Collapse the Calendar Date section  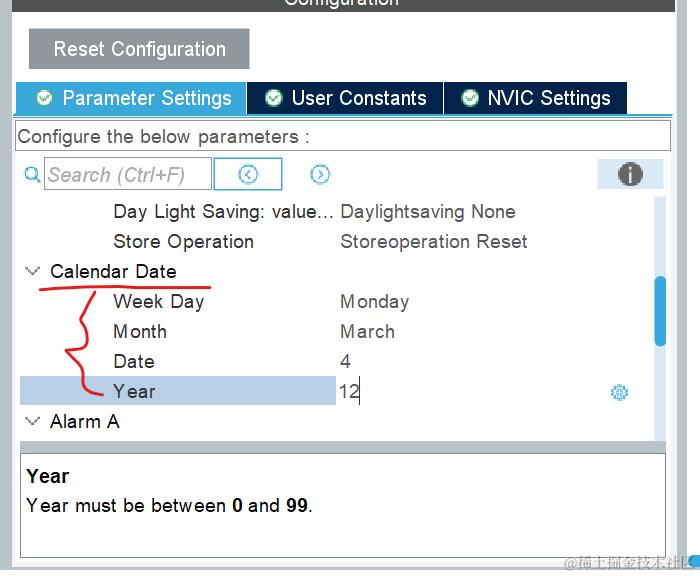[x=32, y=271]
